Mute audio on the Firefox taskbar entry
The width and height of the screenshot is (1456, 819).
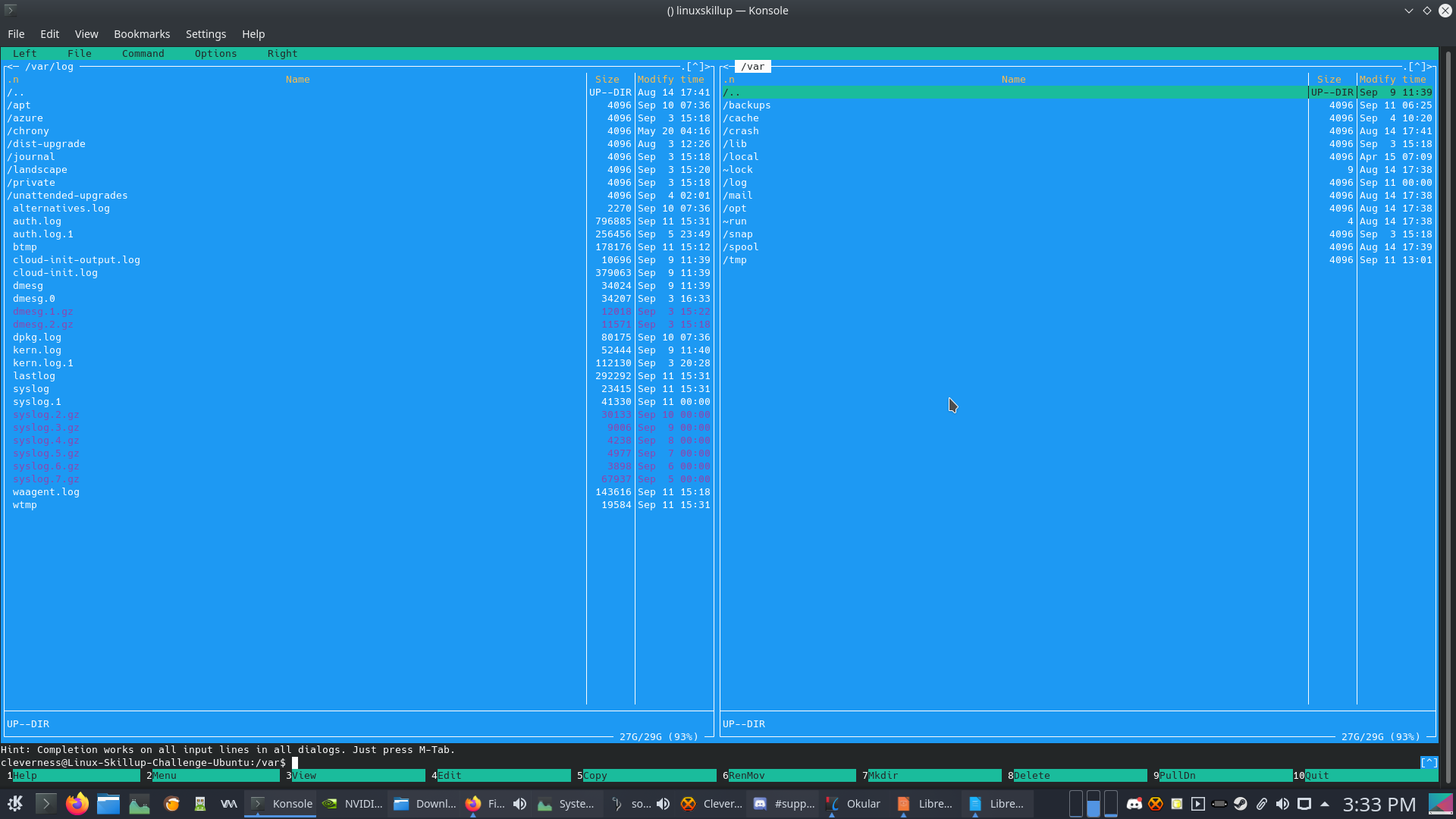point(520,804)
